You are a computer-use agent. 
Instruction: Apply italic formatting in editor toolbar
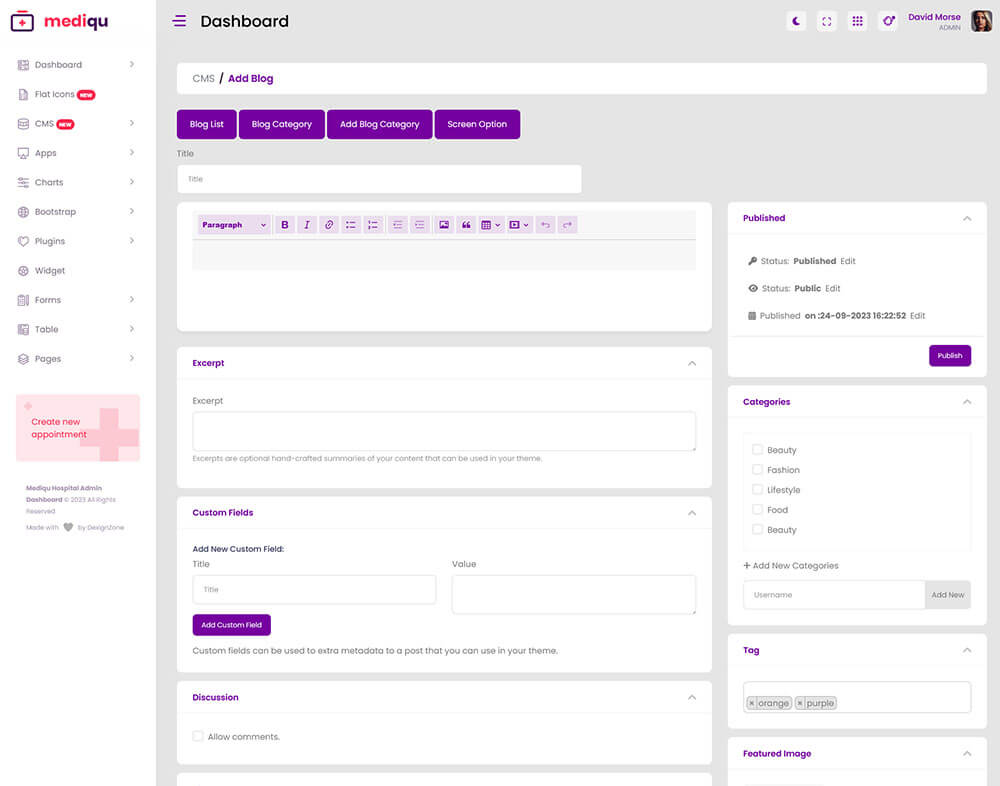[307, 225]
